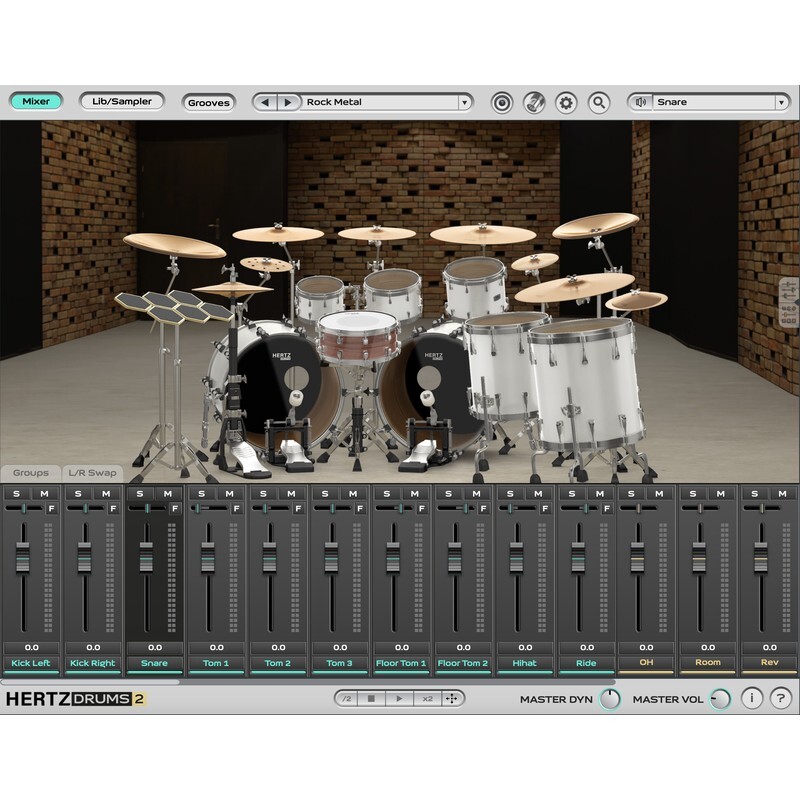The image size is (800, 800).
Task: Click the L/R Swap button
Action: [x=92, y=473]
